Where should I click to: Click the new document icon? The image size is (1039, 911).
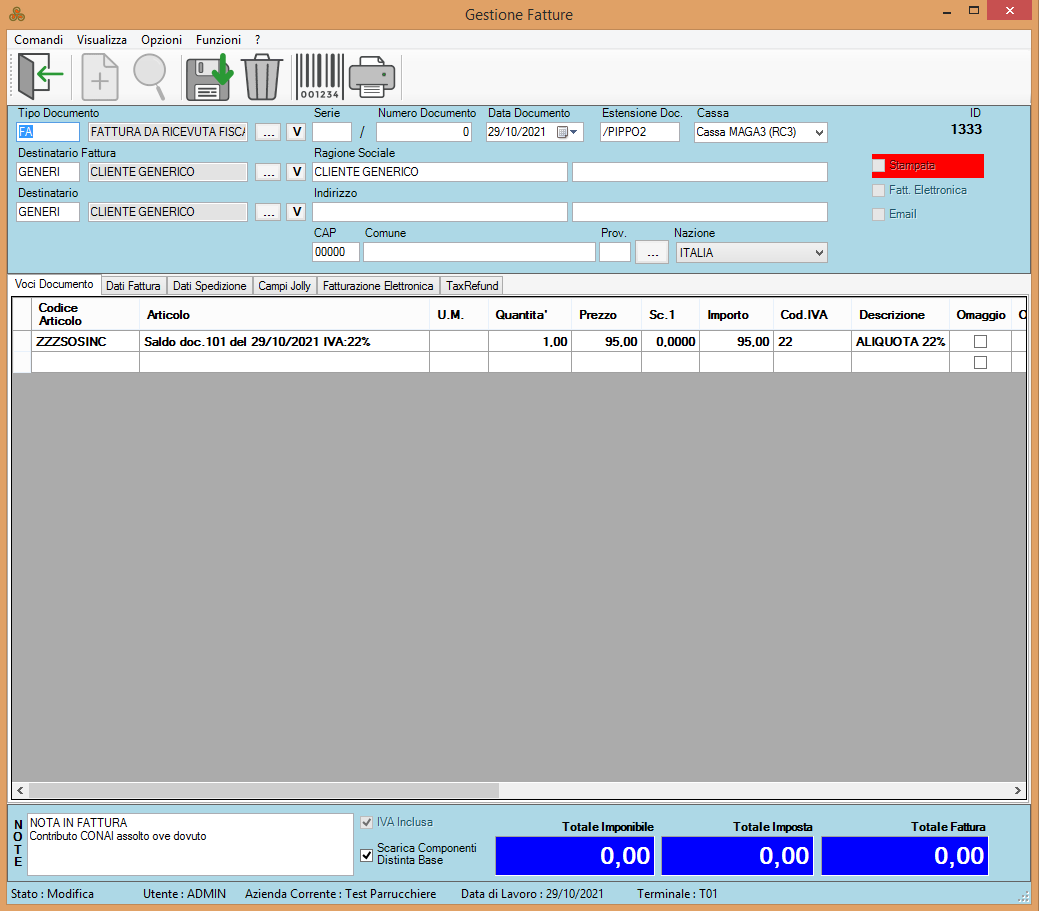100,76
